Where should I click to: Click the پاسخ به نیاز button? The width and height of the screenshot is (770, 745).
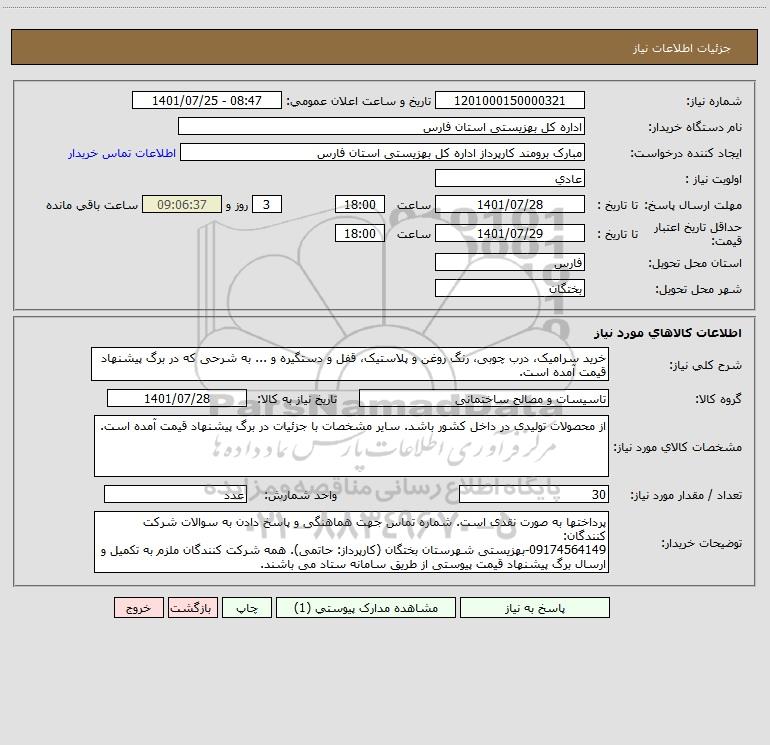click(x=534, y=608)
